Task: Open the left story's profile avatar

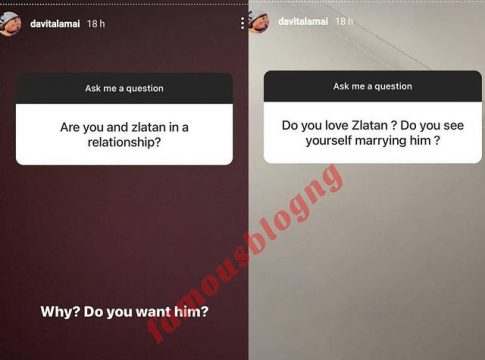Action: (10, 23)
